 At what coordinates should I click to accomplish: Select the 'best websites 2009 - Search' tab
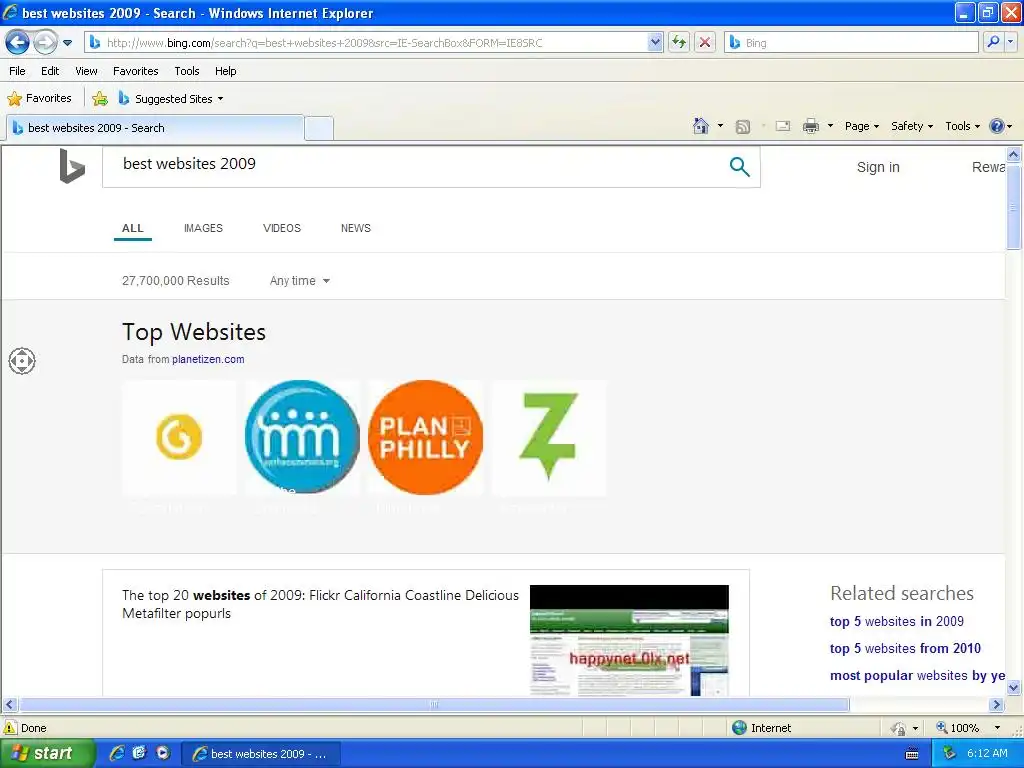click(155, 128)
